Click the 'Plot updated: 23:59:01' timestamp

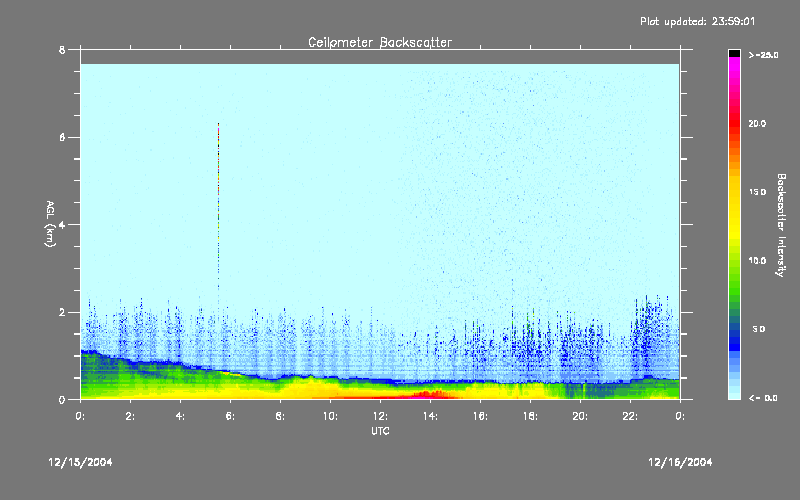[x=697, y=21]
